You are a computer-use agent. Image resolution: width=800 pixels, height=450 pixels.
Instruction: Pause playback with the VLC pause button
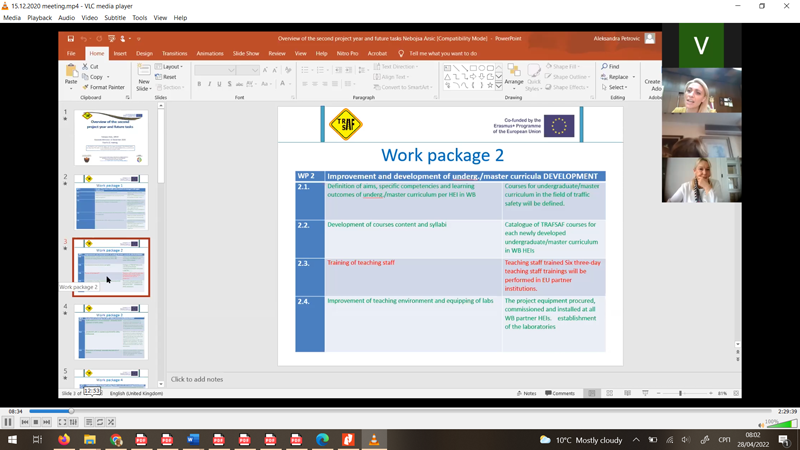[8, 422]
